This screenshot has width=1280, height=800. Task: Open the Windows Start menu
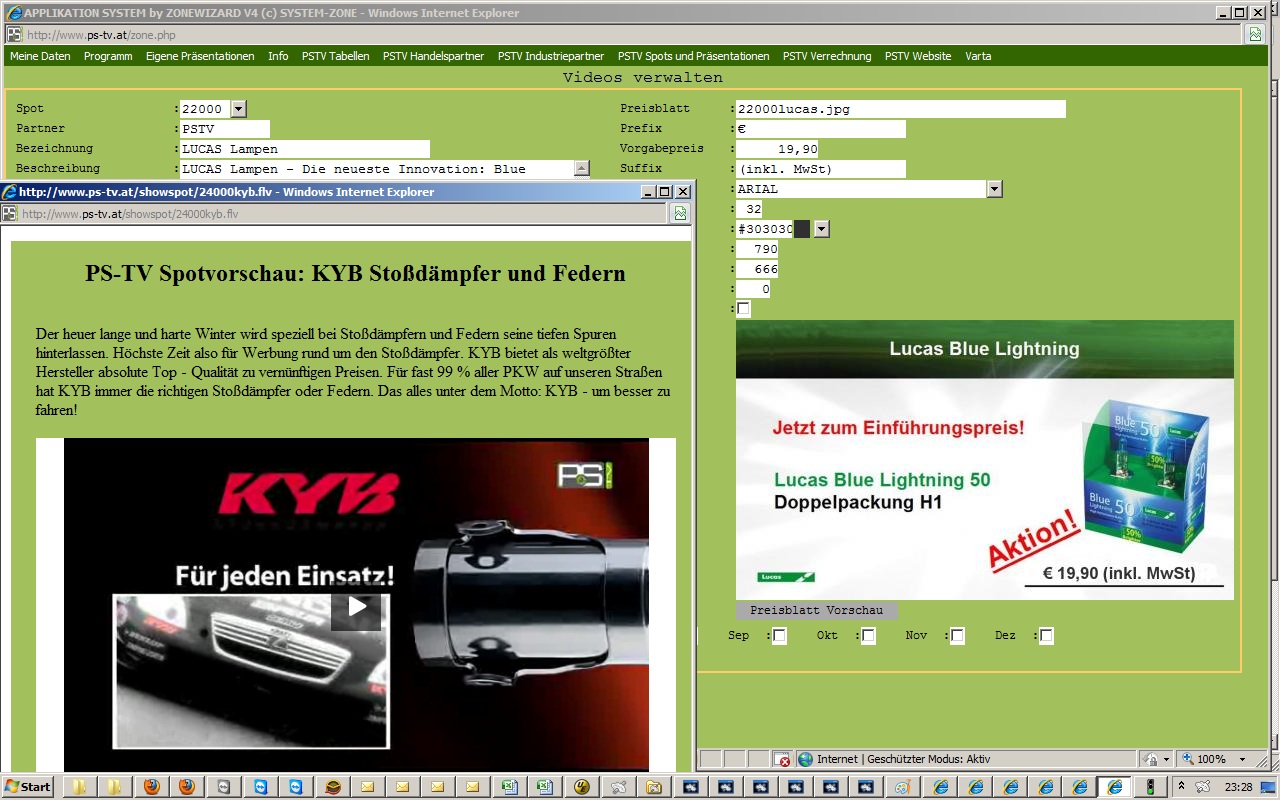coord(27,786)
